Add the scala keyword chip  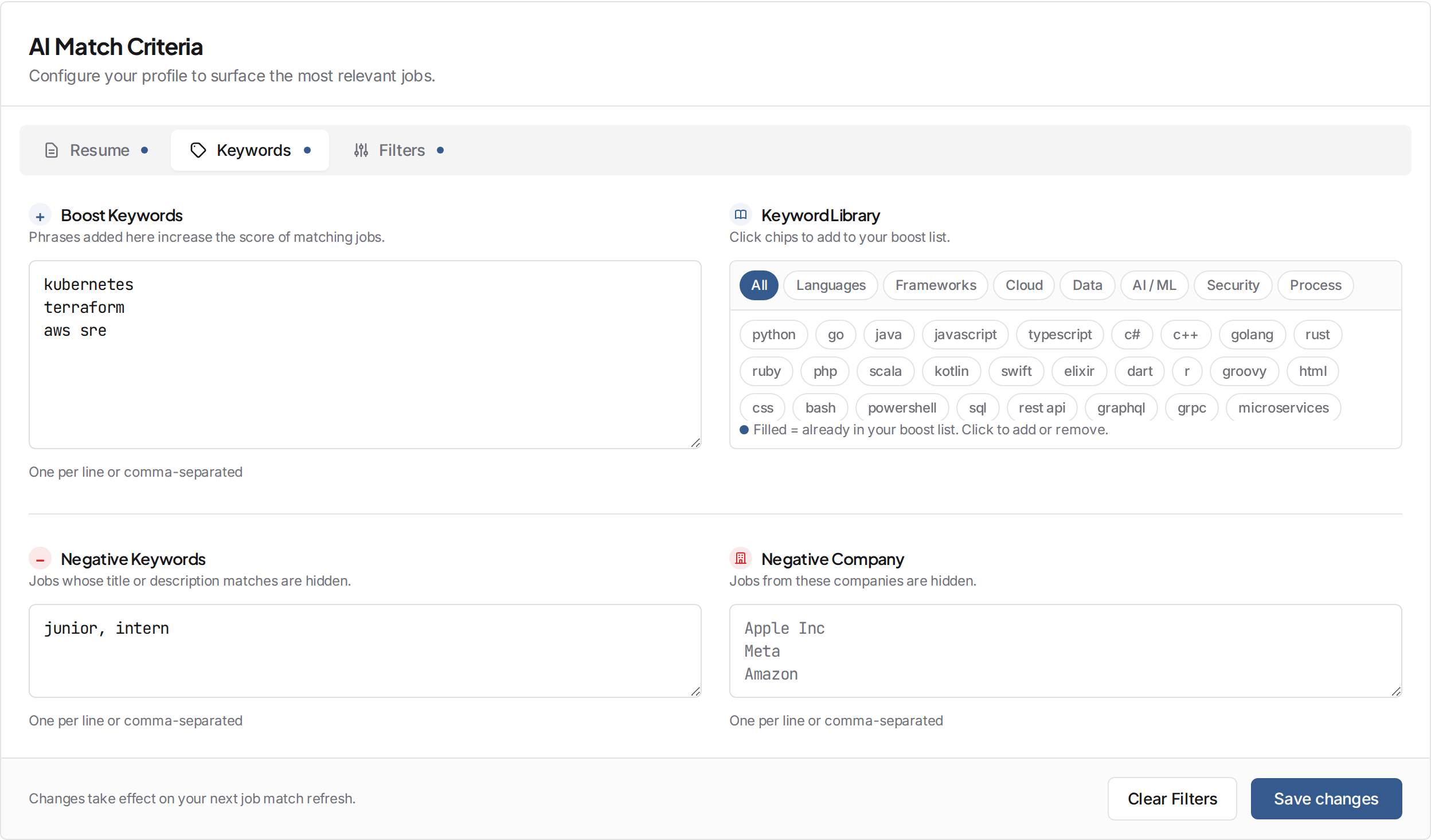point(885,371)
